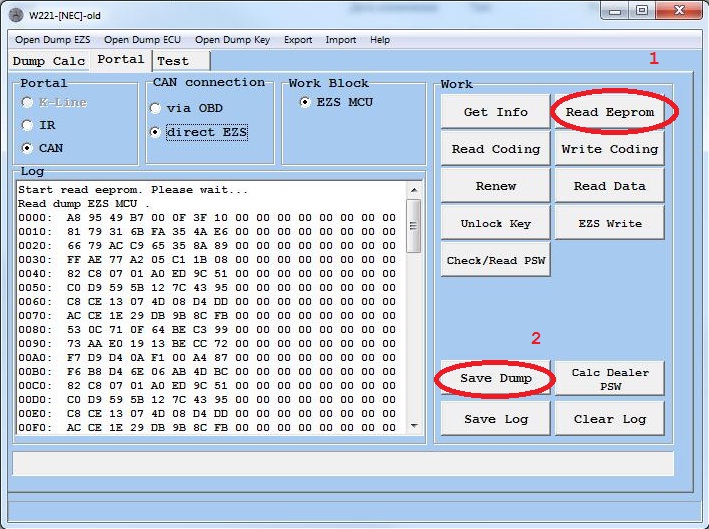709x529 pixels.
Task: Open the Open Dump EZS menu
Action: pyautogui.click(x=52, y=40)
